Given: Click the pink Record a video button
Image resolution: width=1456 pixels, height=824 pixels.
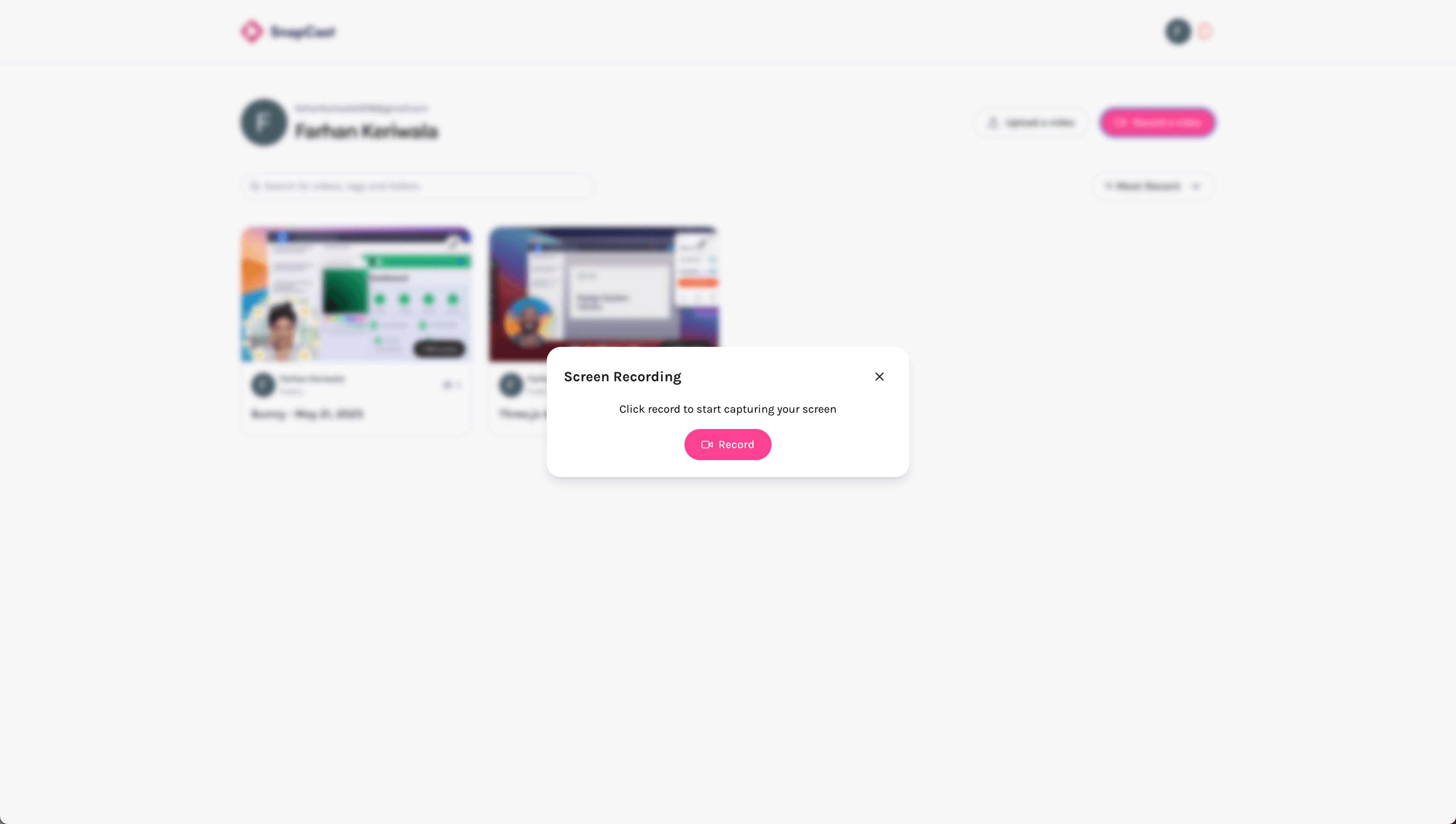Looking at the screenshot, I should [1157, 123].
